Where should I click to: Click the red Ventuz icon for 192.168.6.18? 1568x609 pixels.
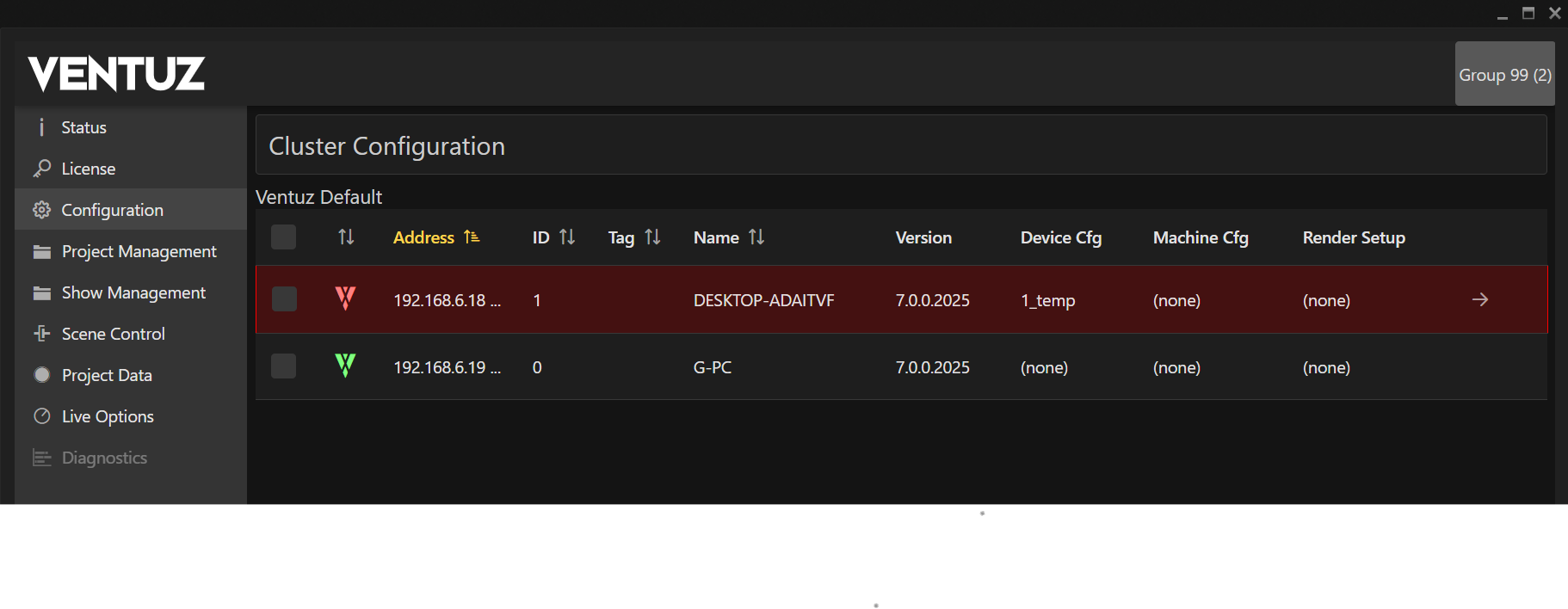pos(345,298)
